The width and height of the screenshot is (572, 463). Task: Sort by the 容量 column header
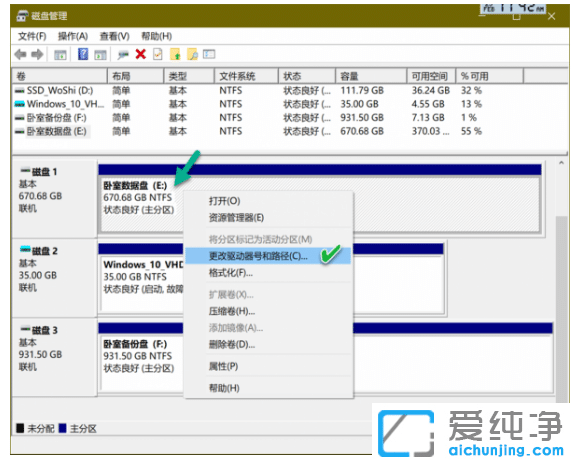(371, 76)
